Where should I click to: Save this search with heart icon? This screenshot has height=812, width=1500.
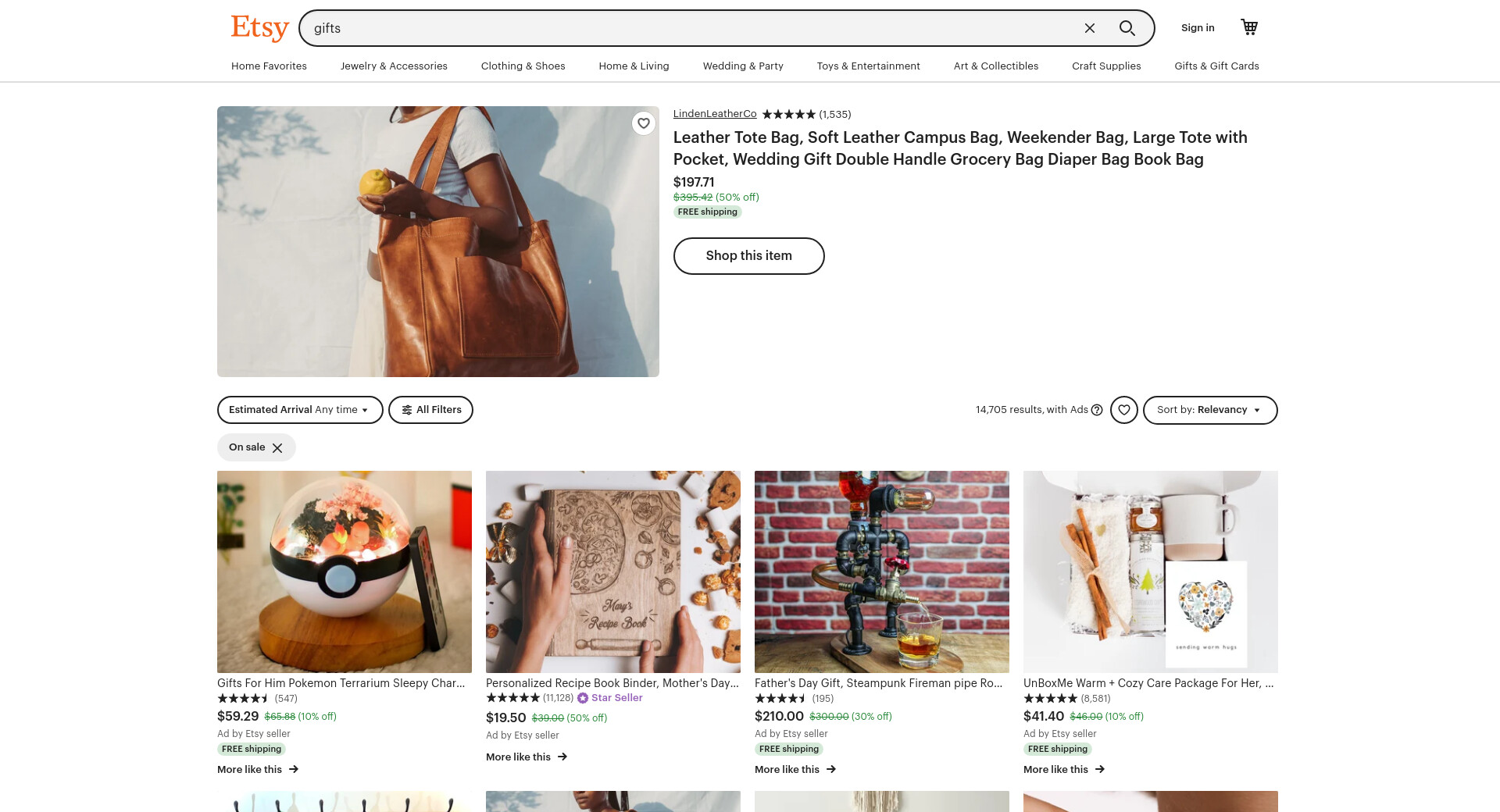(x=1123, y=410)
